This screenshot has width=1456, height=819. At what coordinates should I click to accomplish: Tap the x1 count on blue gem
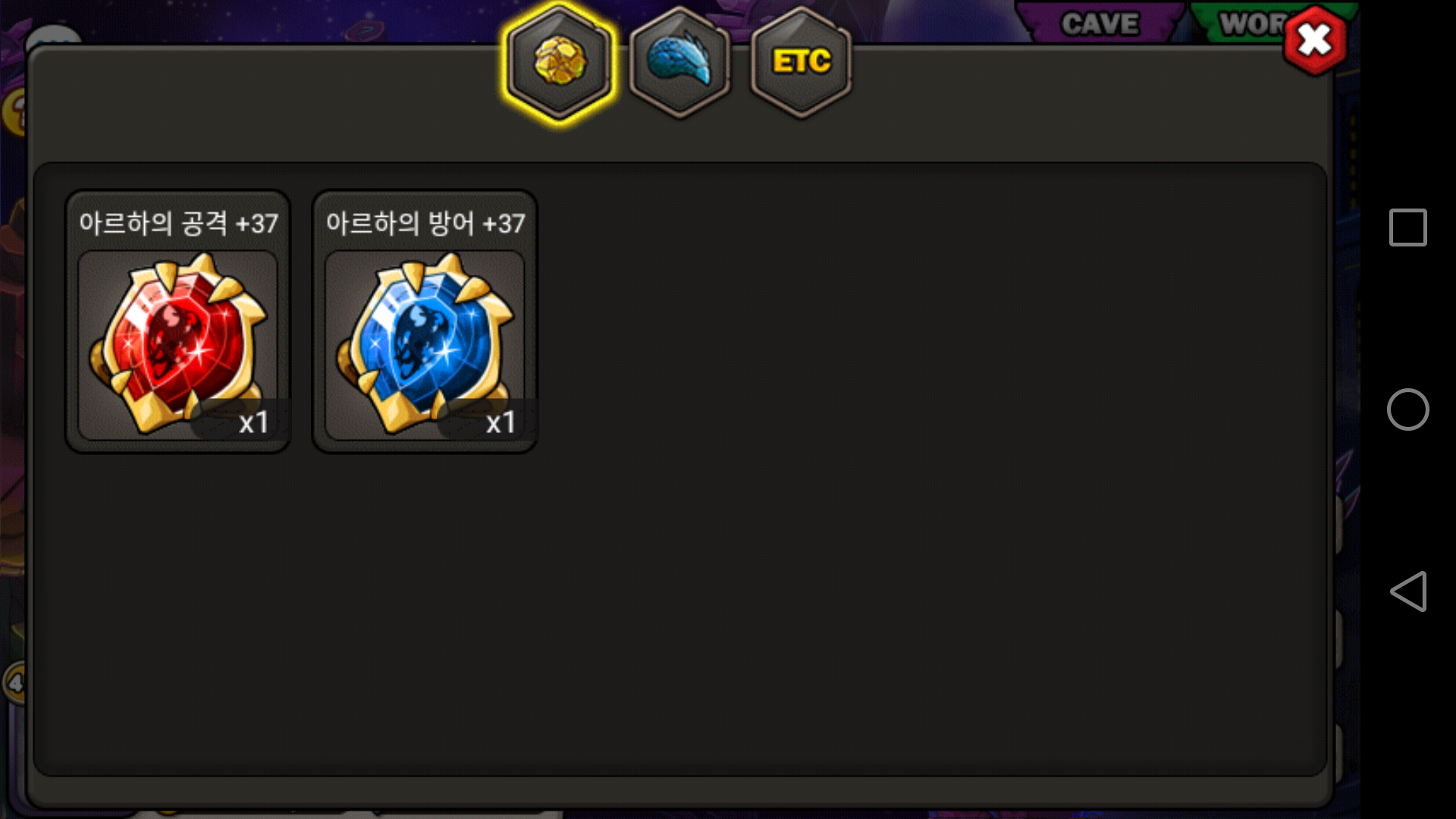pyautogui.click(x=500, y=422)
